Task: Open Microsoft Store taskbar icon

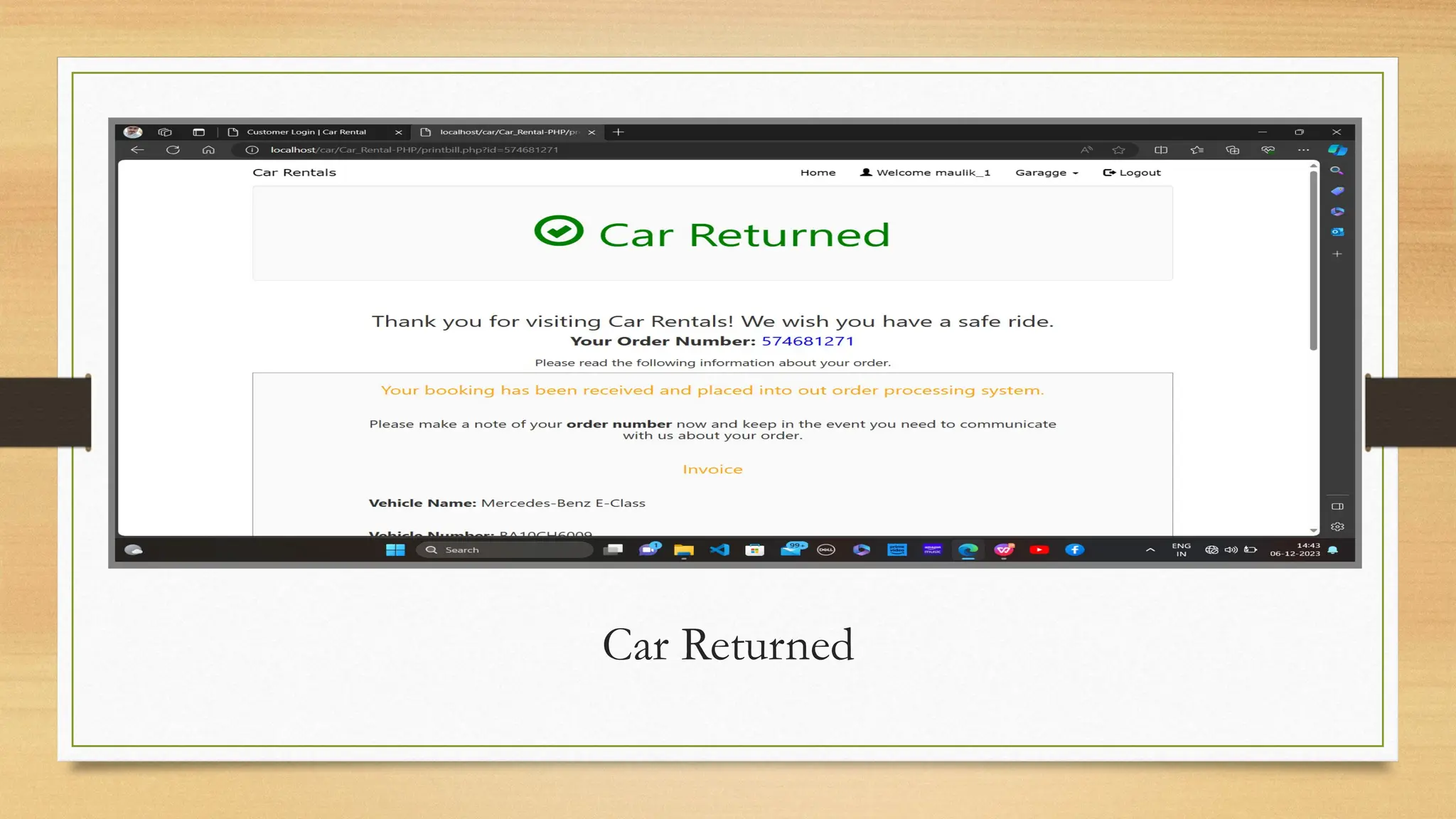Action: click(755, 550)
